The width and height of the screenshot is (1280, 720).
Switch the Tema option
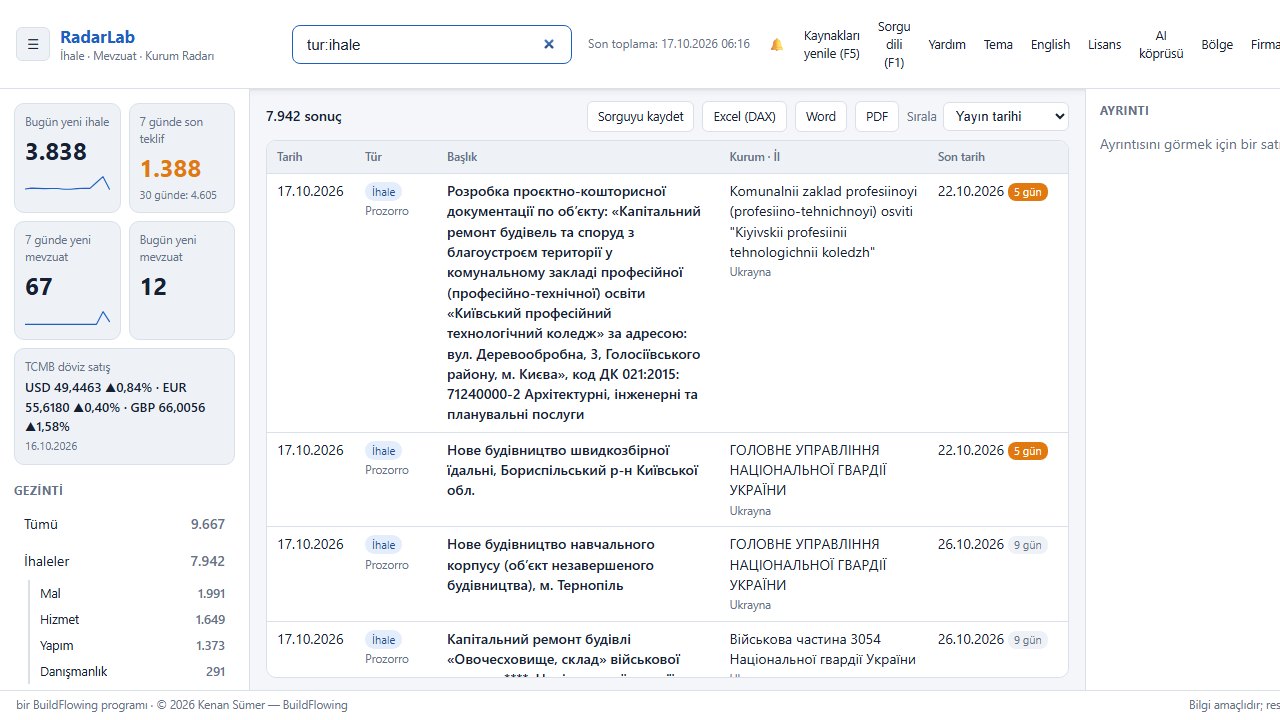998,44
